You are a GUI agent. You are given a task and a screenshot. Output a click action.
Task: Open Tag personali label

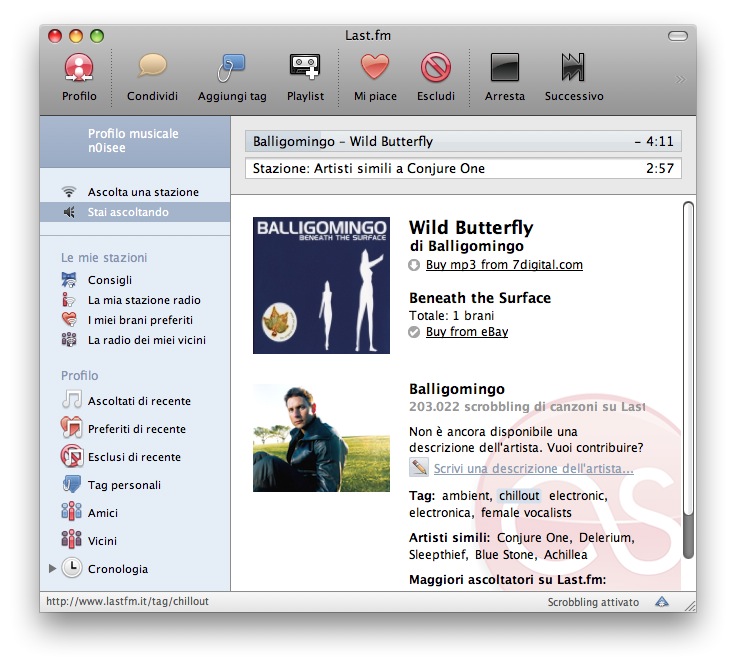click(x=124, y=485)
